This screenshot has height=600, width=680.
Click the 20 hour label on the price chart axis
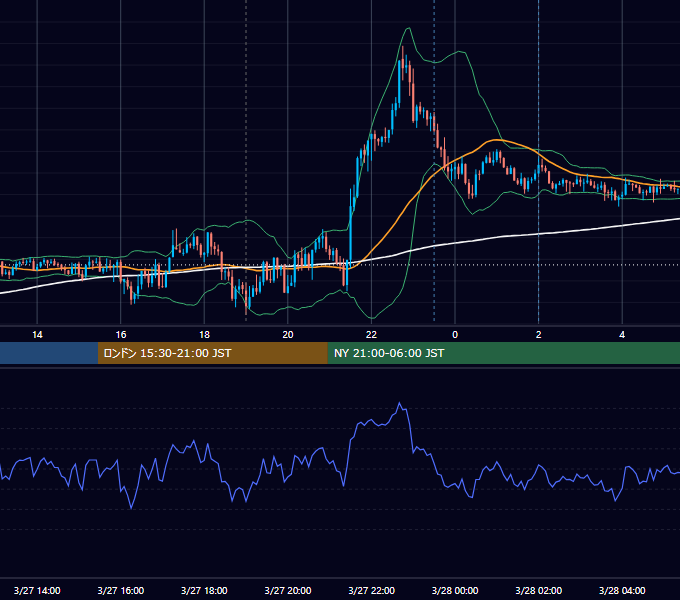(288, 335)
